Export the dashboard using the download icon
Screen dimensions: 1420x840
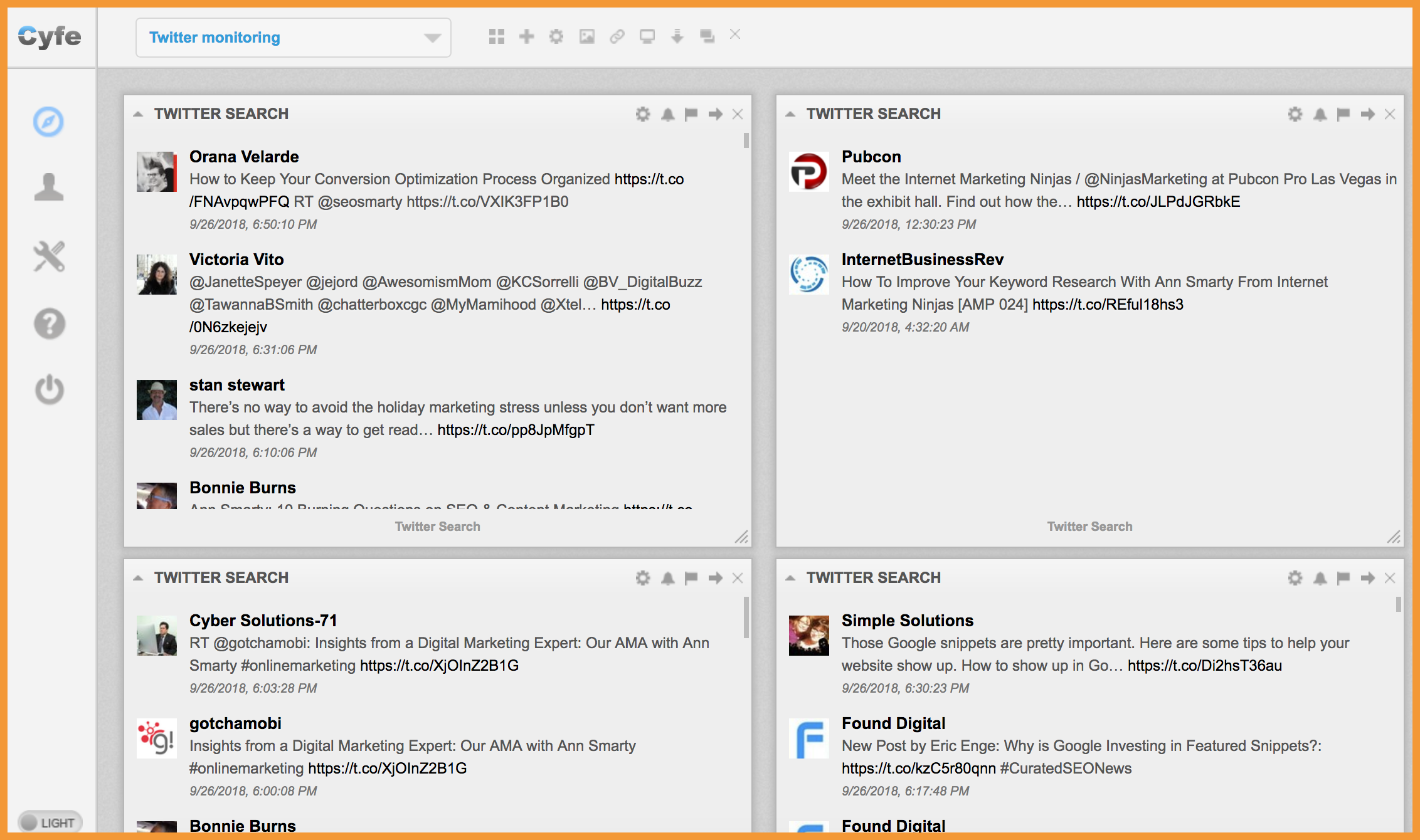[677, 36]
